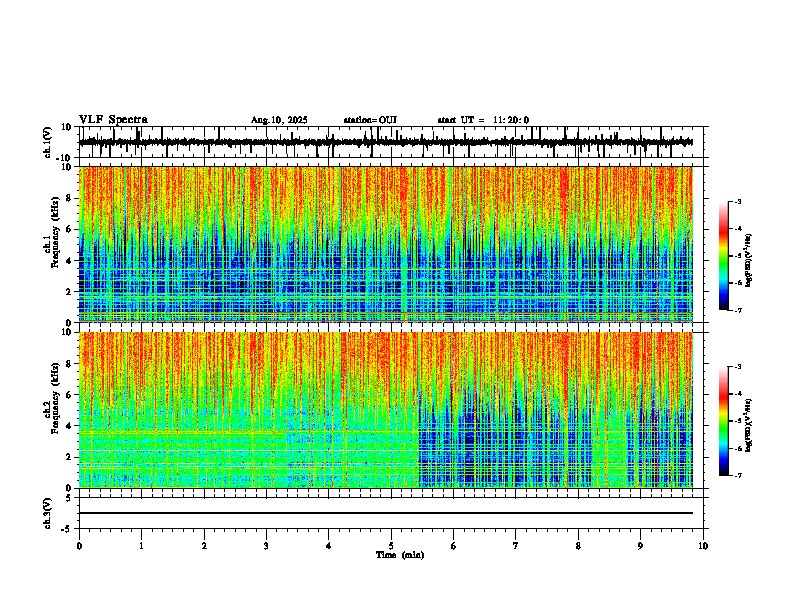Select the date text "Aug.10, 2025"
This screenshot has width=792, height=612.
(x=279, y=120)
